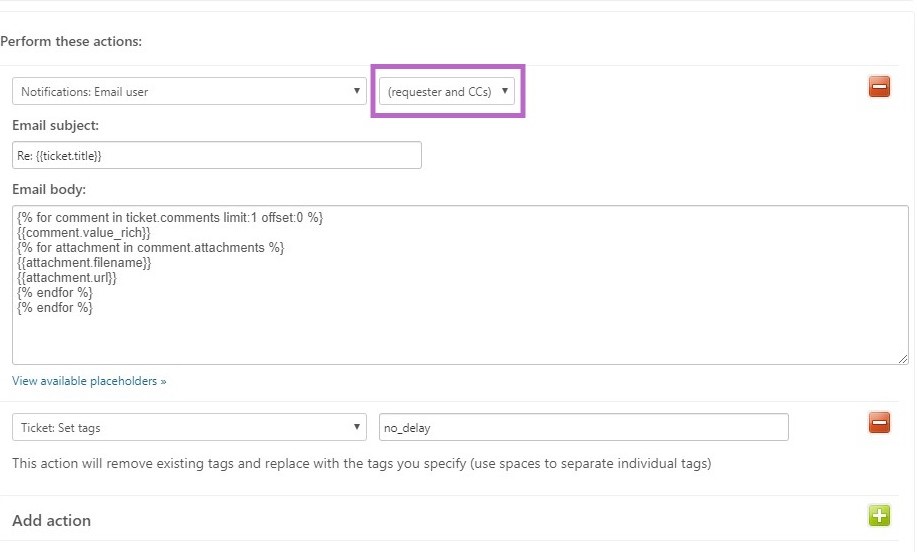Click the tag replacement help text
The image size is (917, 552).
pos(361,464)
